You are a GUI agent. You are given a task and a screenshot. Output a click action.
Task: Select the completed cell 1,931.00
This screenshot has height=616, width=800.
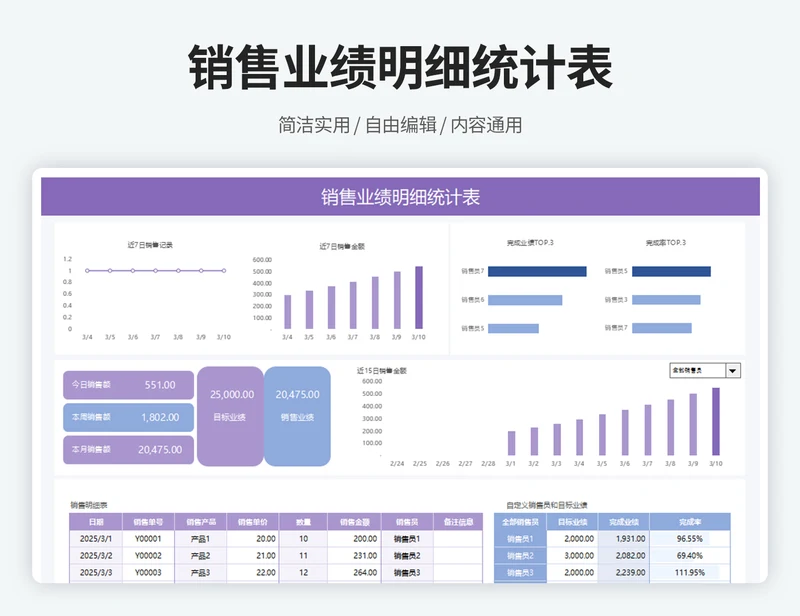[624, 539]
